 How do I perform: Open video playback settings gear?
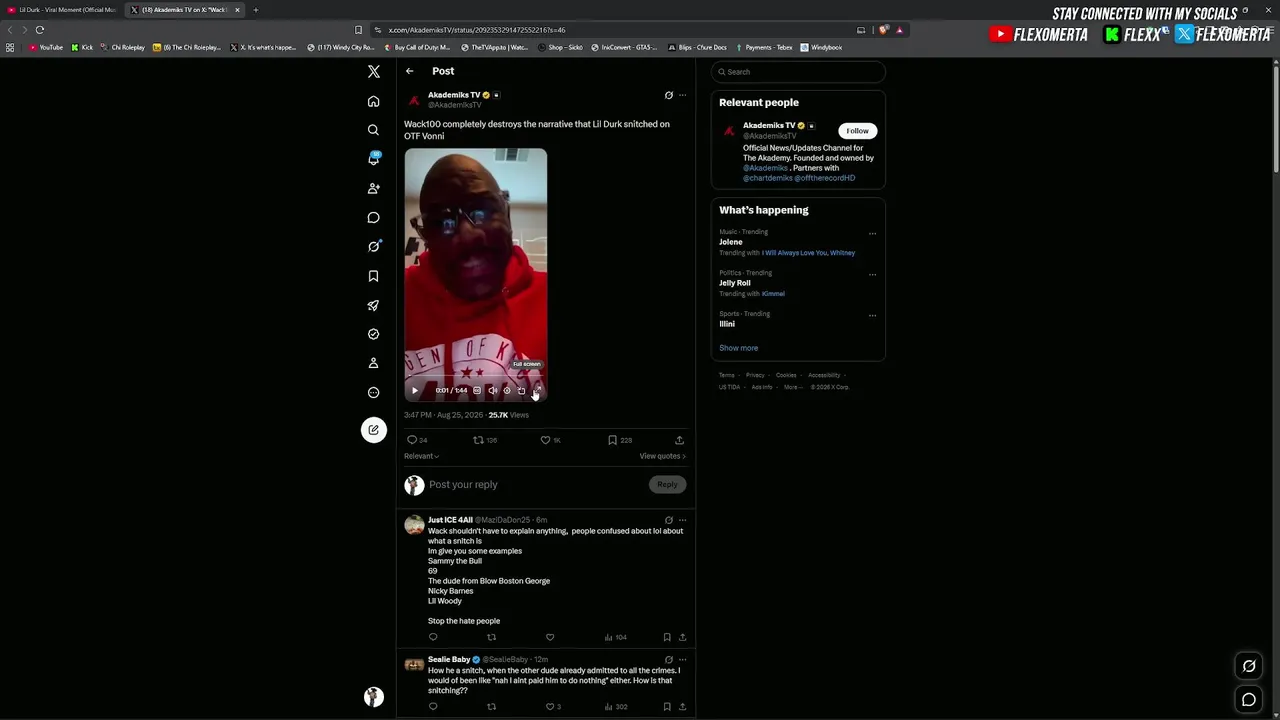tap(507, 390)
